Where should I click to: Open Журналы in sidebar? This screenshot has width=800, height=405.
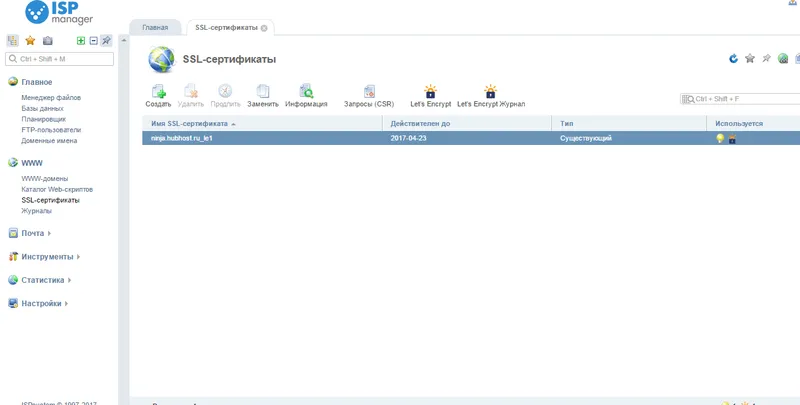tap(36, 211)
